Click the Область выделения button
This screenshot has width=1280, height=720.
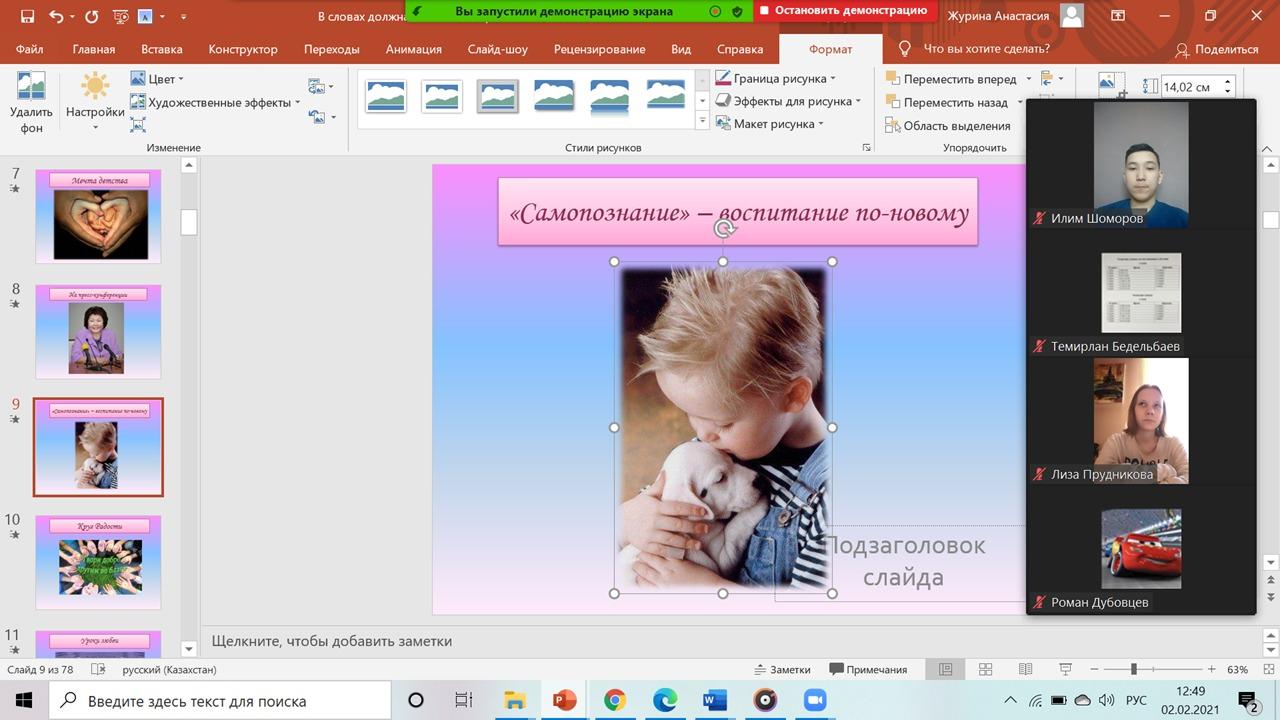click(947, 126)
